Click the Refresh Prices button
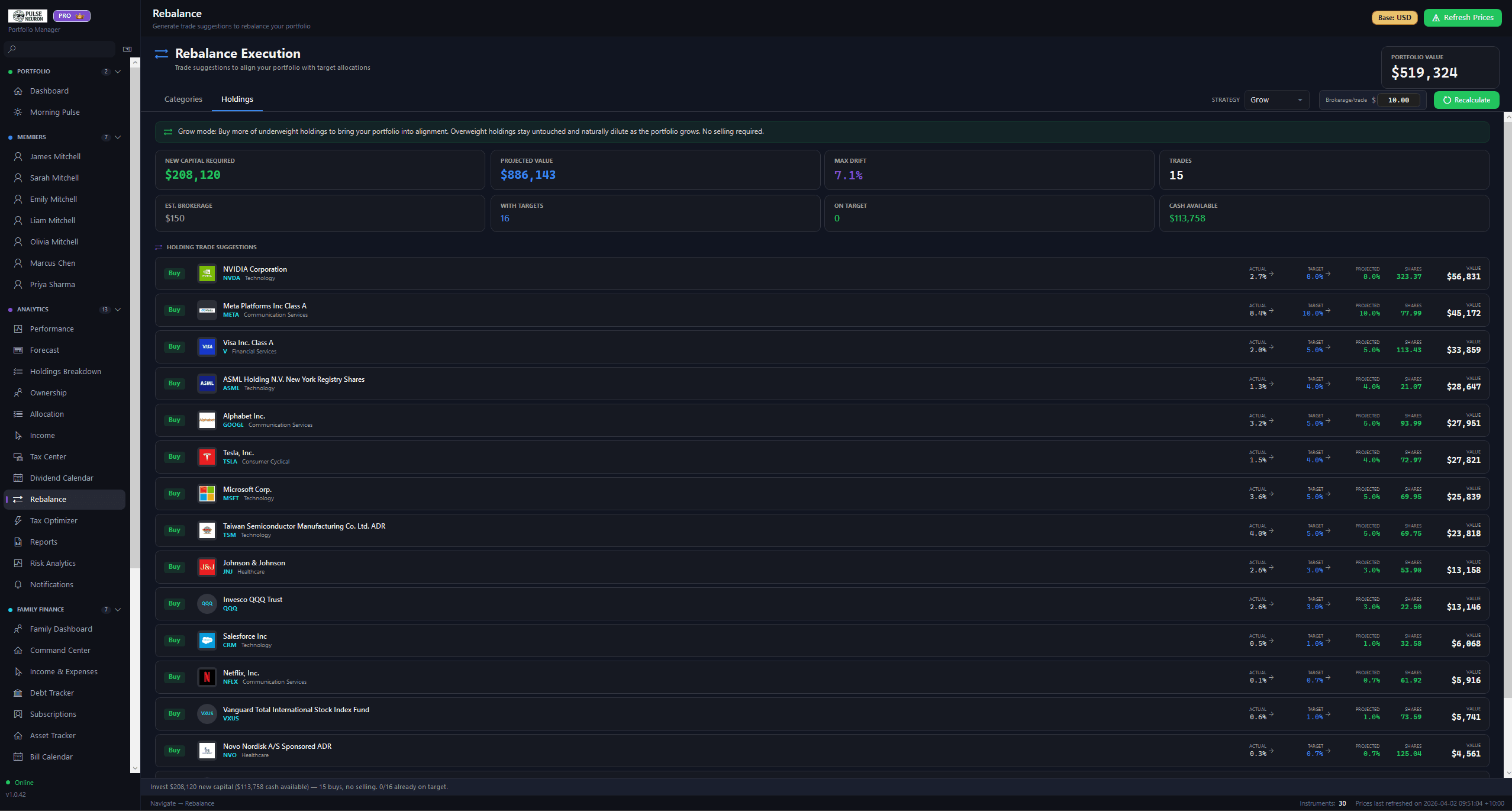Image resolution: width=1512 pixels, height=811 pixels. (x=1462, y=18)
